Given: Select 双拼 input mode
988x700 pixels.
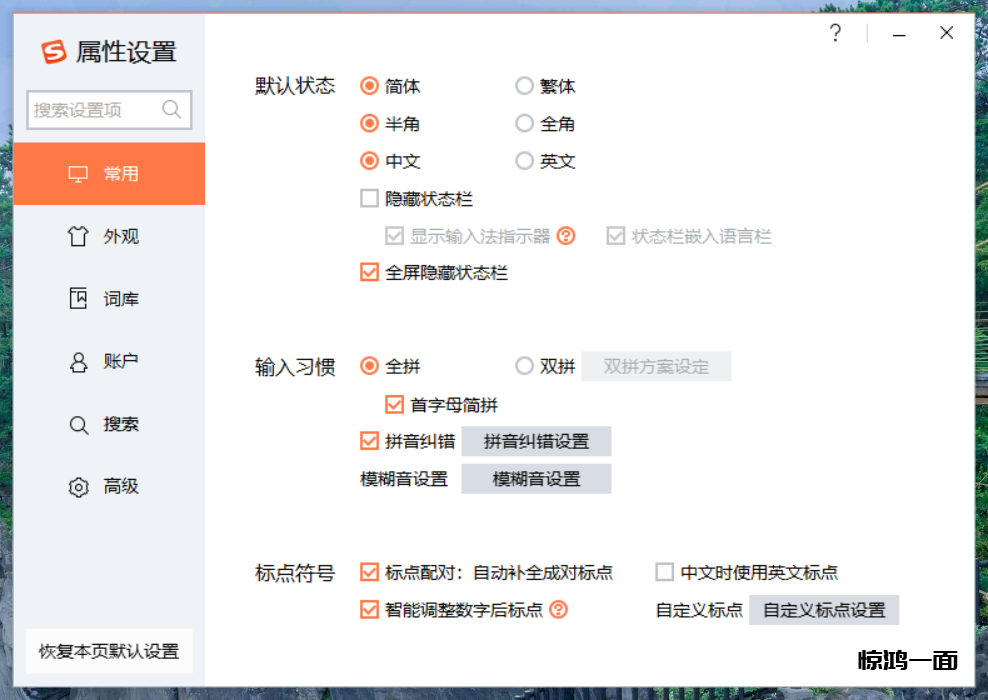Looking at the screenshot, I should (x=524, y=366).
